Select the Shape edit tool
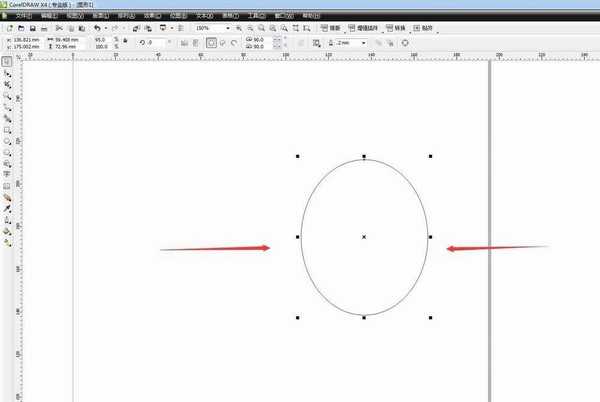The image size is (600, 402). 8,74
